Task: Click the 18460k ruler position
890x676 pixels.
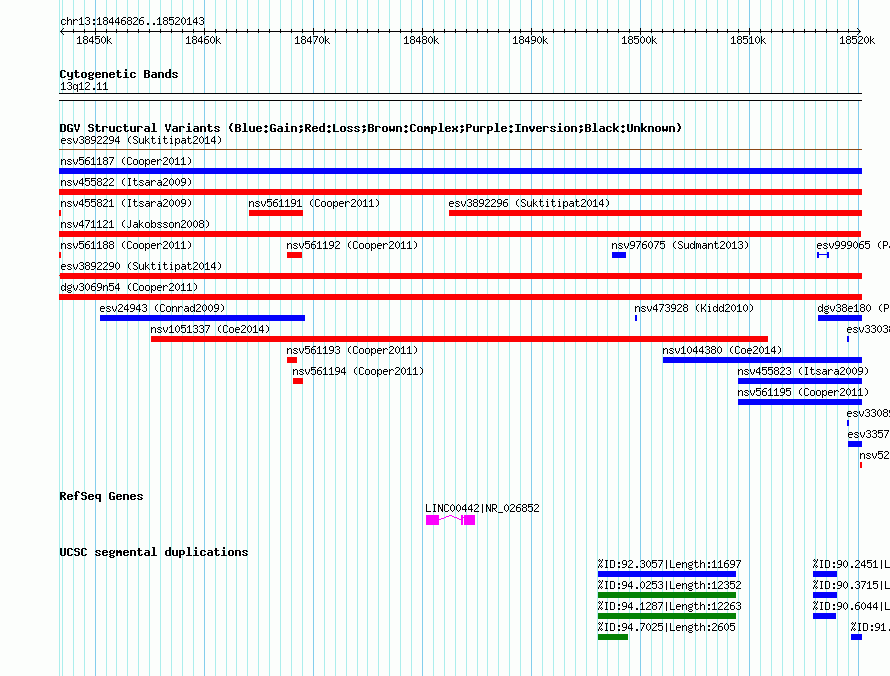Action: (x=203, y=40)
